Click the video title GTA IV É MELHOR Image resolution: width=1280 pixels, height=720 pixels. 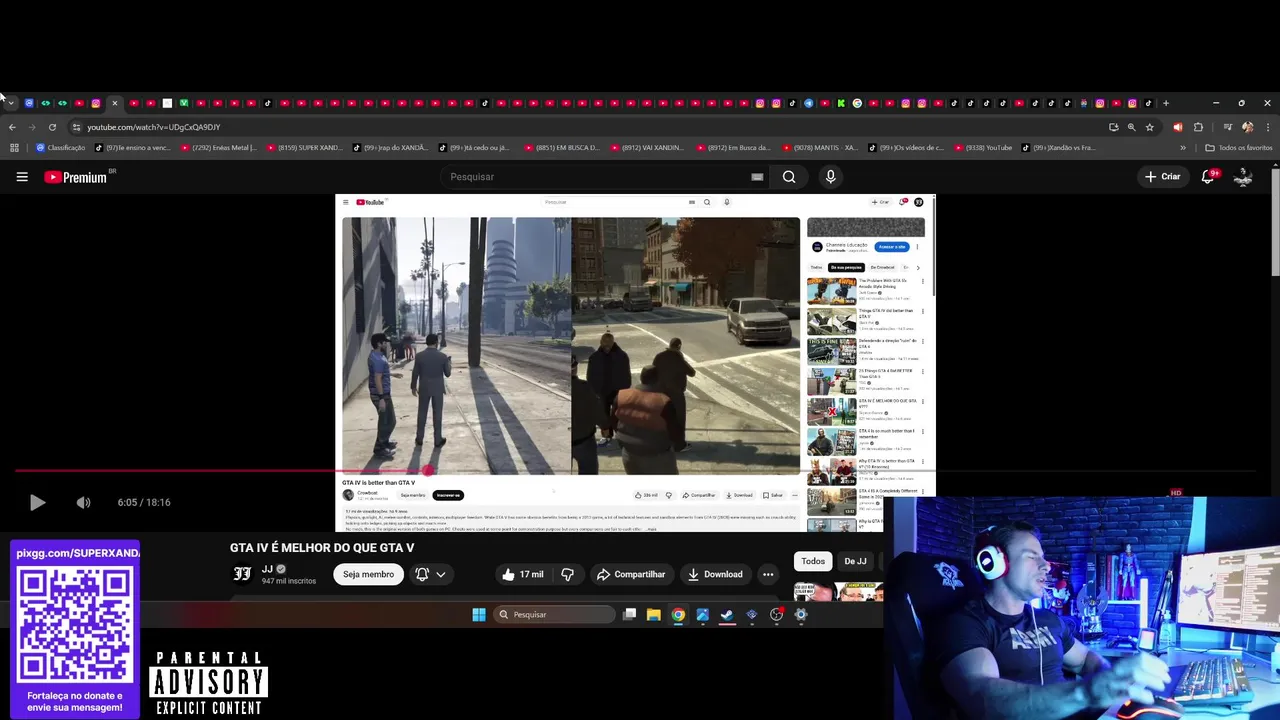pos(322,548)
